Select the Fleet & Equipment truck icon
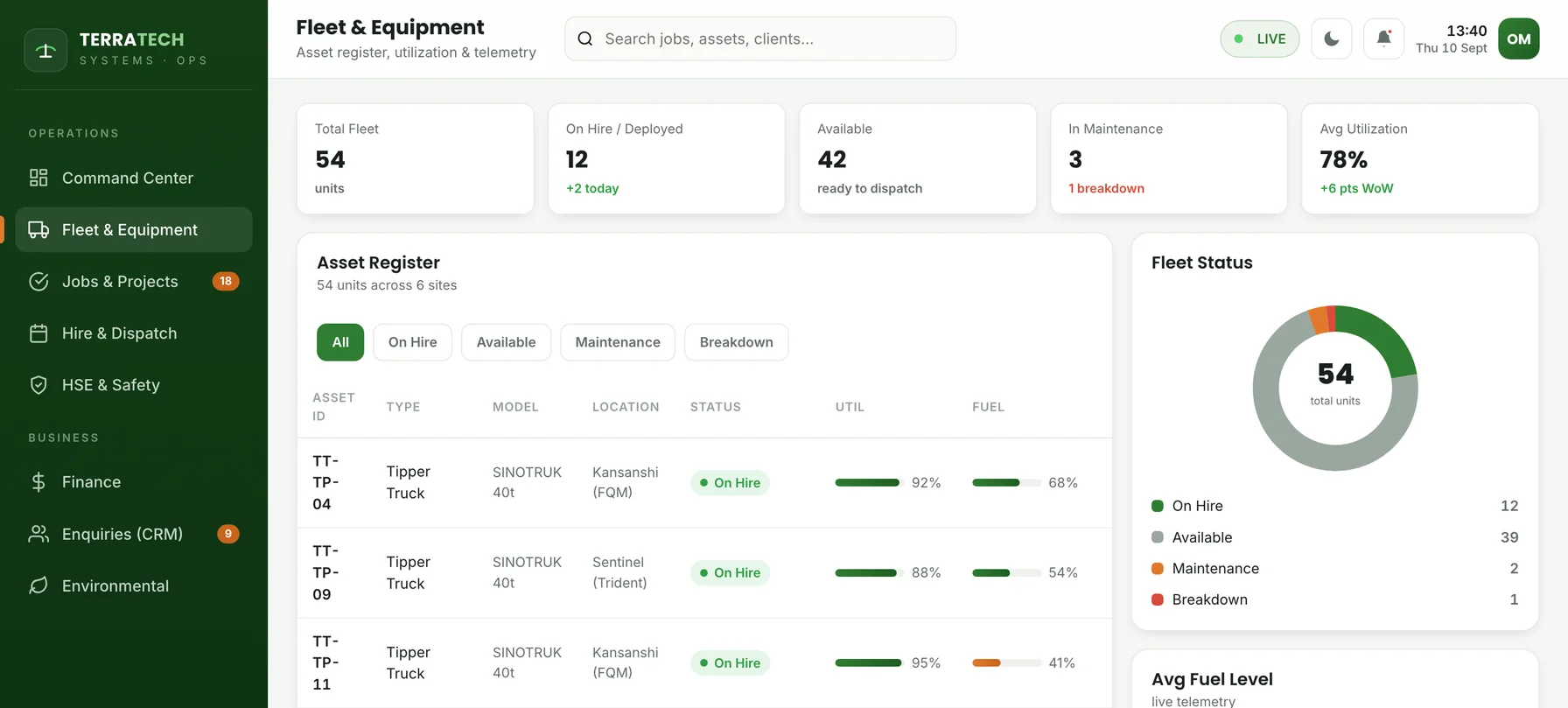 pyautogui.click(x=38, y=229)
